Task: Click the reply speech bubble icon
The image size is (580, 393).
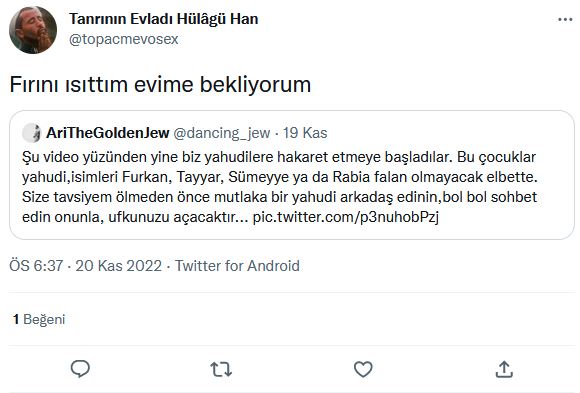Action: point(80,369)
